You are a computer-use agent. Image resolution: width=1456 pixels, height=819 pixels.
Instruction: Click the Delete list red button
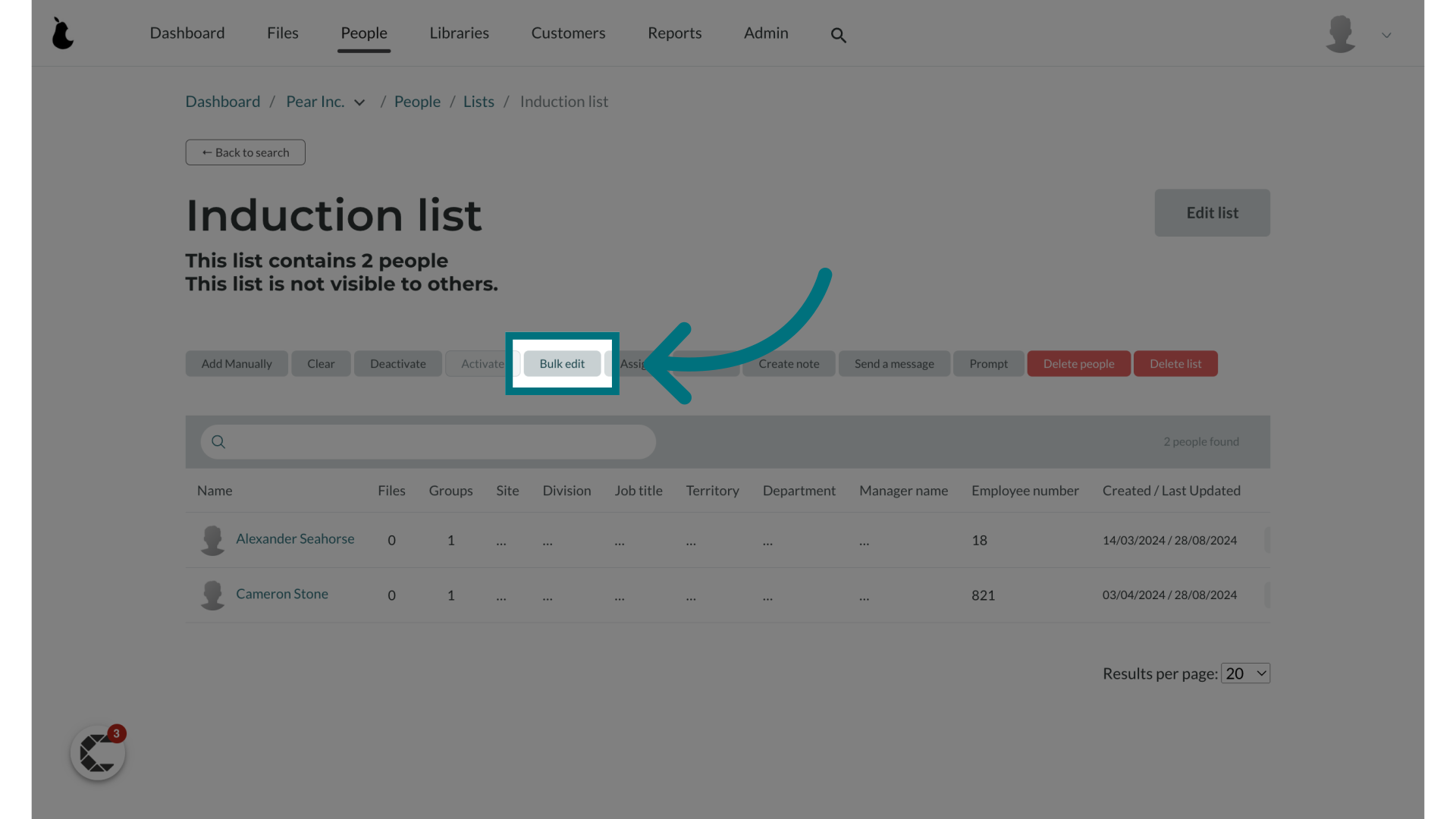pyautogui.click(x=1175, y=363)
